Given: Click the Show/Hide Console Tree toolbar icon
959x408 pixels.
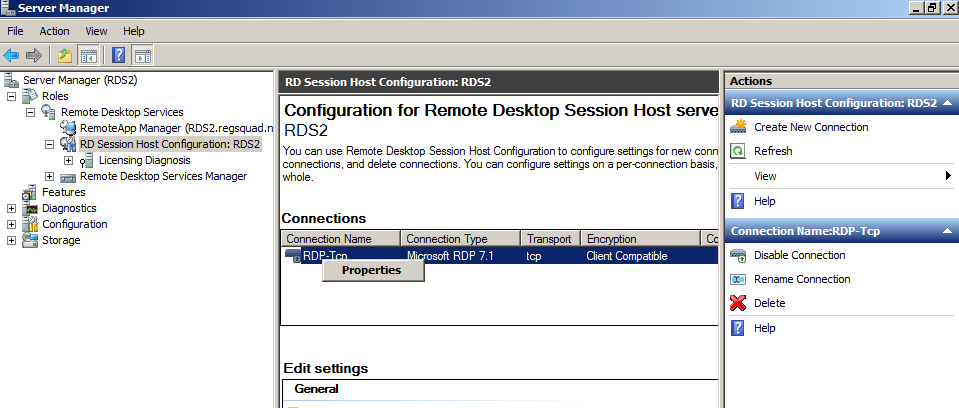Looking at the screenshot, I should coord(89,56).
